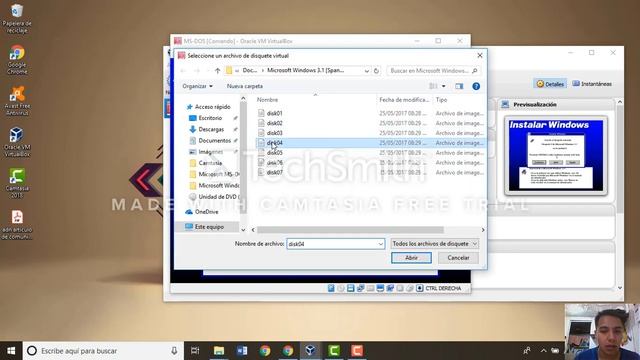The width and height of the screenshot is (640, 360).
Task: Open the view options dropdown arrow
Action: (x=444, y=86)
